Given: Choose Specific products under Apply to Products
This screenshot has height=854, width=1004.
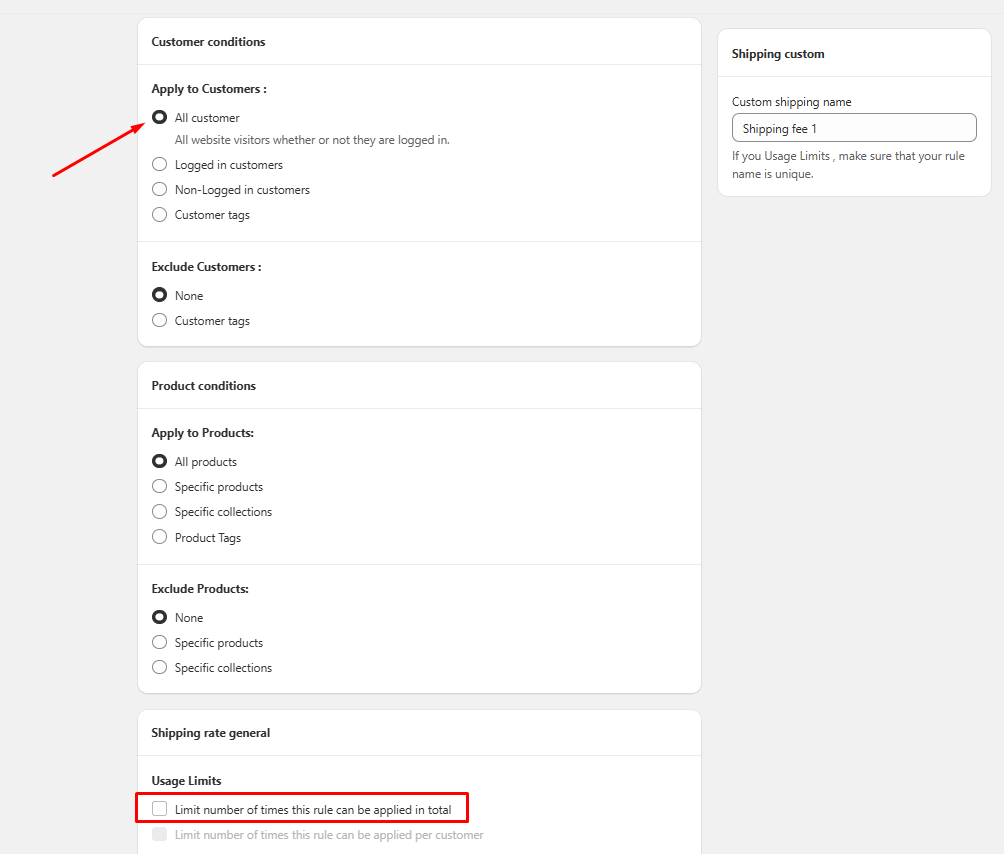Looking at the screenshot, I should pyautogui.click(x=159, y=487).
